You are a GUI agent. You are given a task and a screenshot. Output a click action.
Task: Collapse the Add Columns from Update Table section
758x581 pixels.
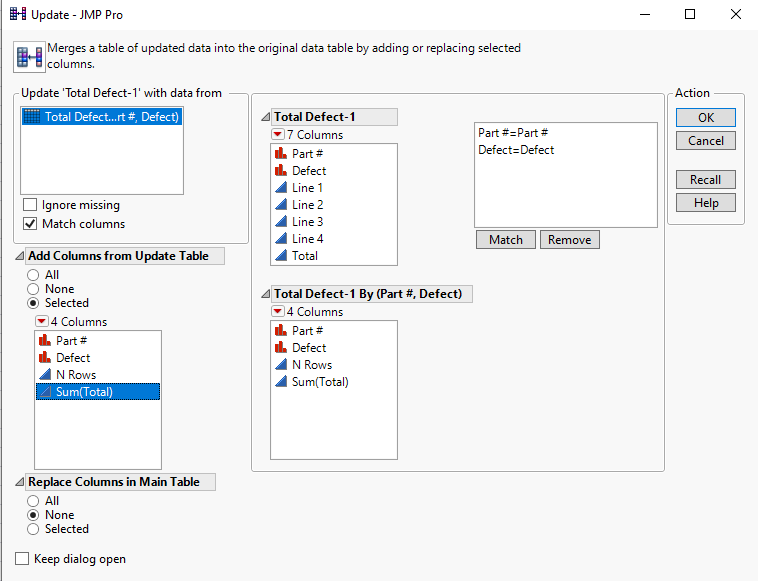pyautogui.click(x=20, y=256)
